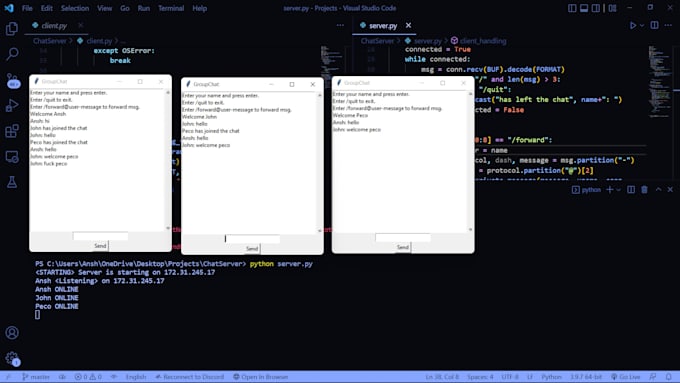Screen dimensions: 680x383
Task: Click Reconnect to Discord in status bar
Action: (190, 376)
